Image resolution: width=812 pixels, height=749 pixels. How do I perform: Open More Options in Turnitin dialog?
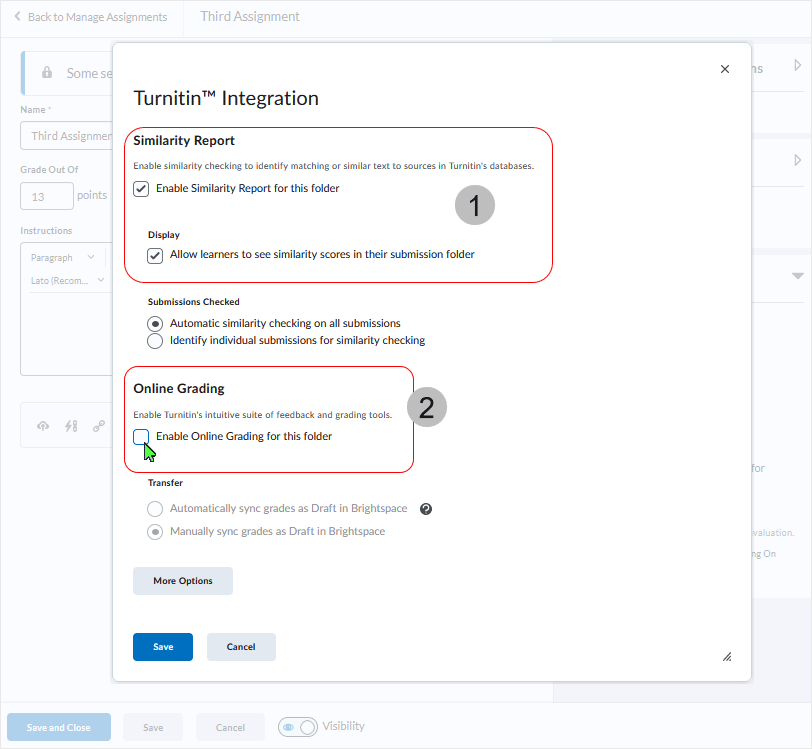pyautogui.click(x=183, y=581)
